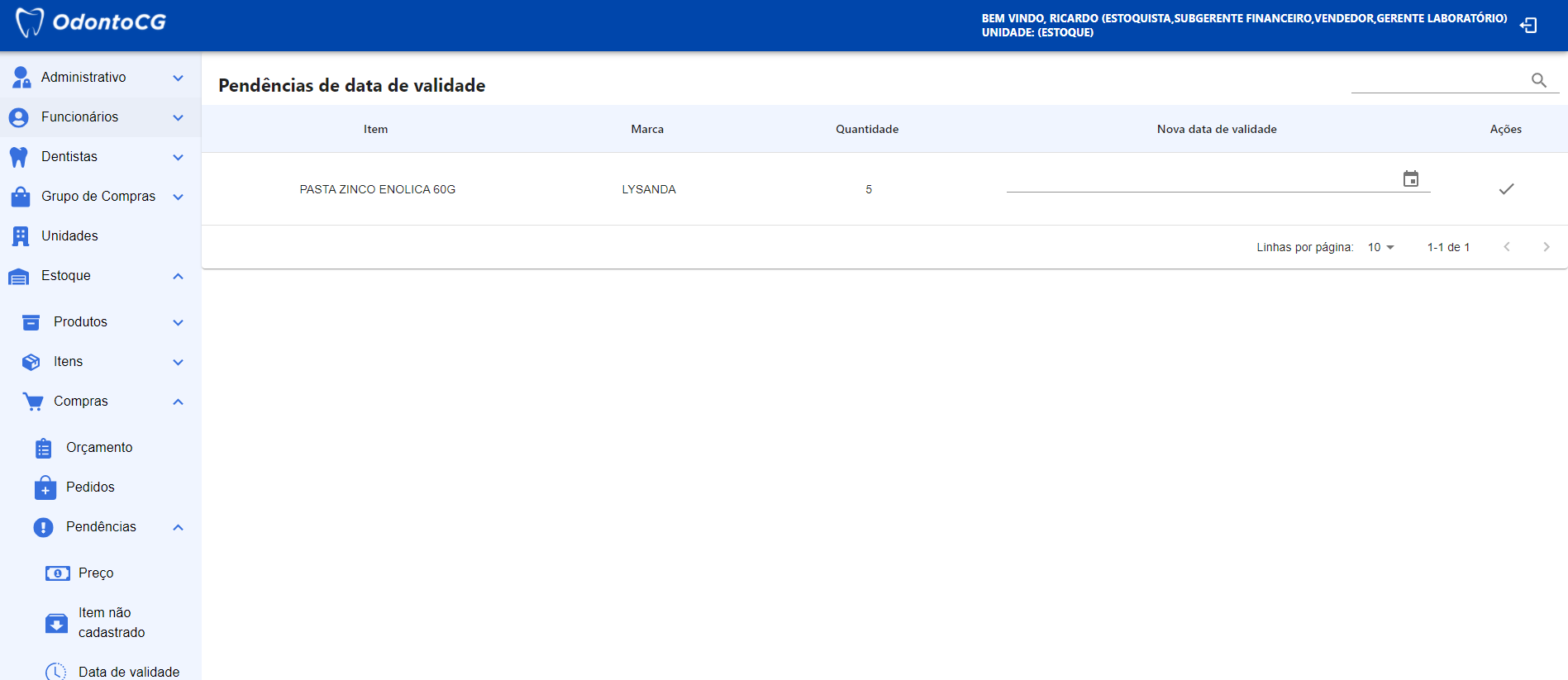Open Unidades from the sidebar

click(x=69, y=236)
